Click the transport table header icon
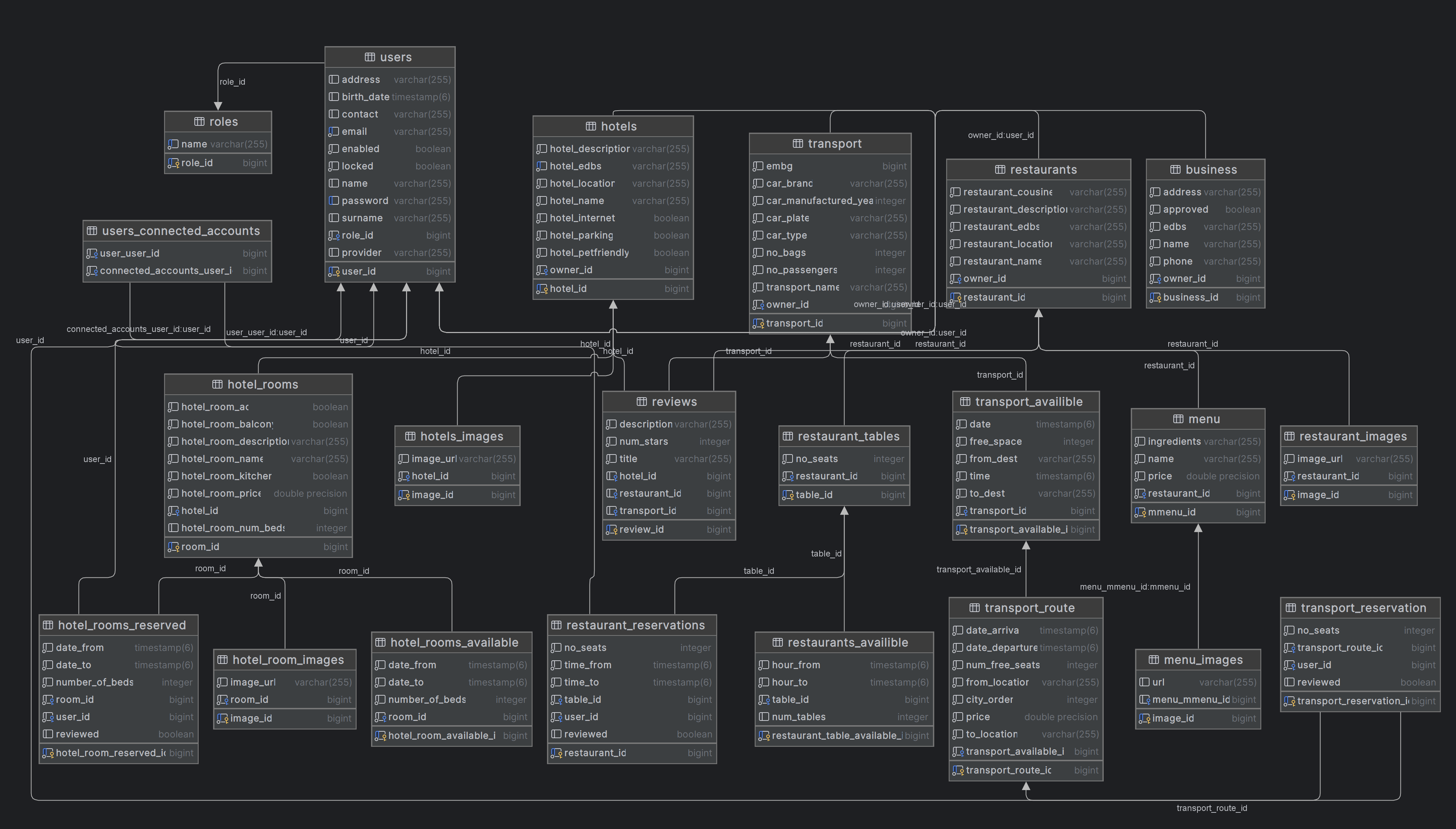Viewport: 1456px width, 829px height. pyautogui.click(x=798, y=143)
